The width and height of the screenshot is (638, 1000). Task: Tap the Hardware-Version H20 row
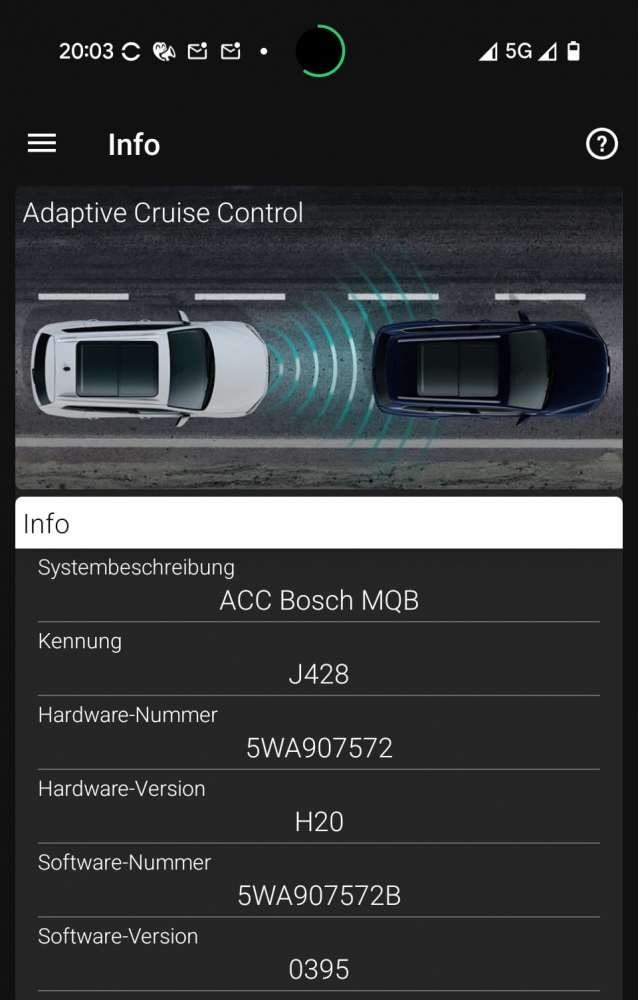[319, 807]
